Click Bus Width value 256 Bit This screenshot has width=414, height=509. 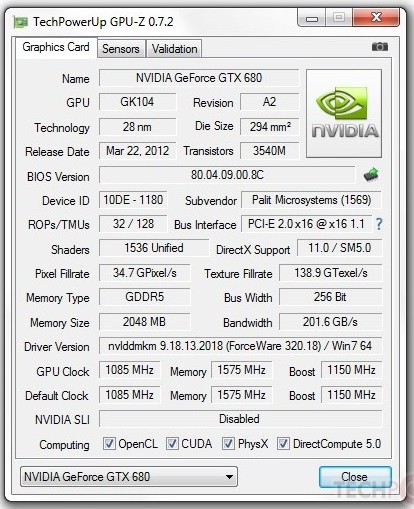click(331, 297)
